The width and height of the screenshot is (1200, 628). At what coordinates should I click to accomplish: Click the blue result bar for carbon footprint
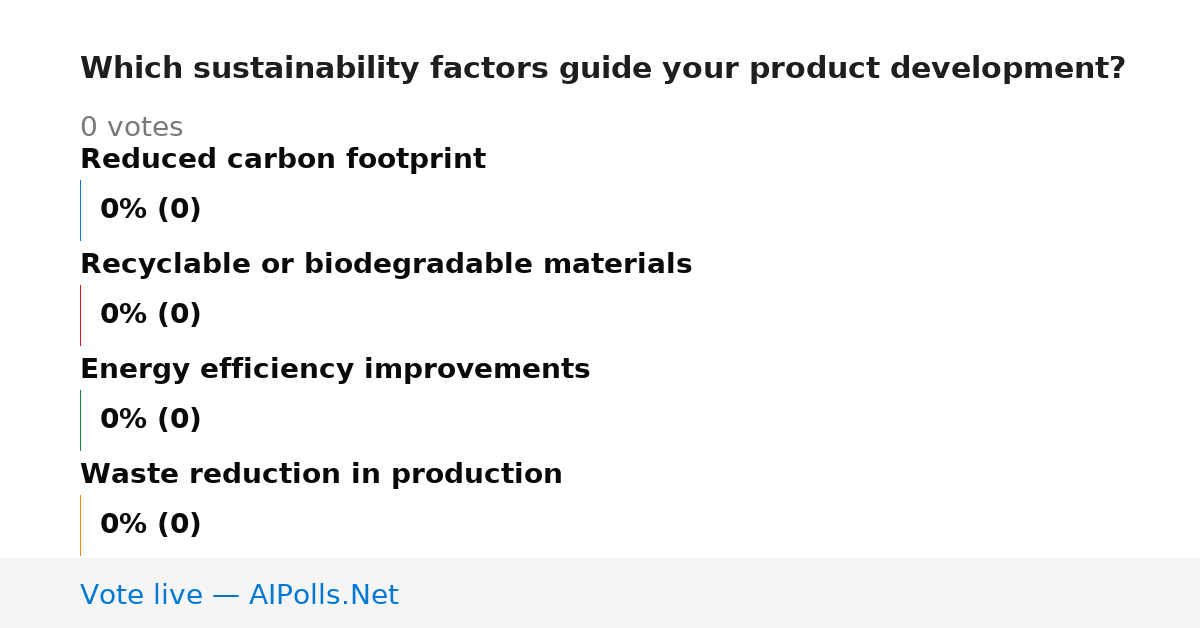[x=80, y=210]
